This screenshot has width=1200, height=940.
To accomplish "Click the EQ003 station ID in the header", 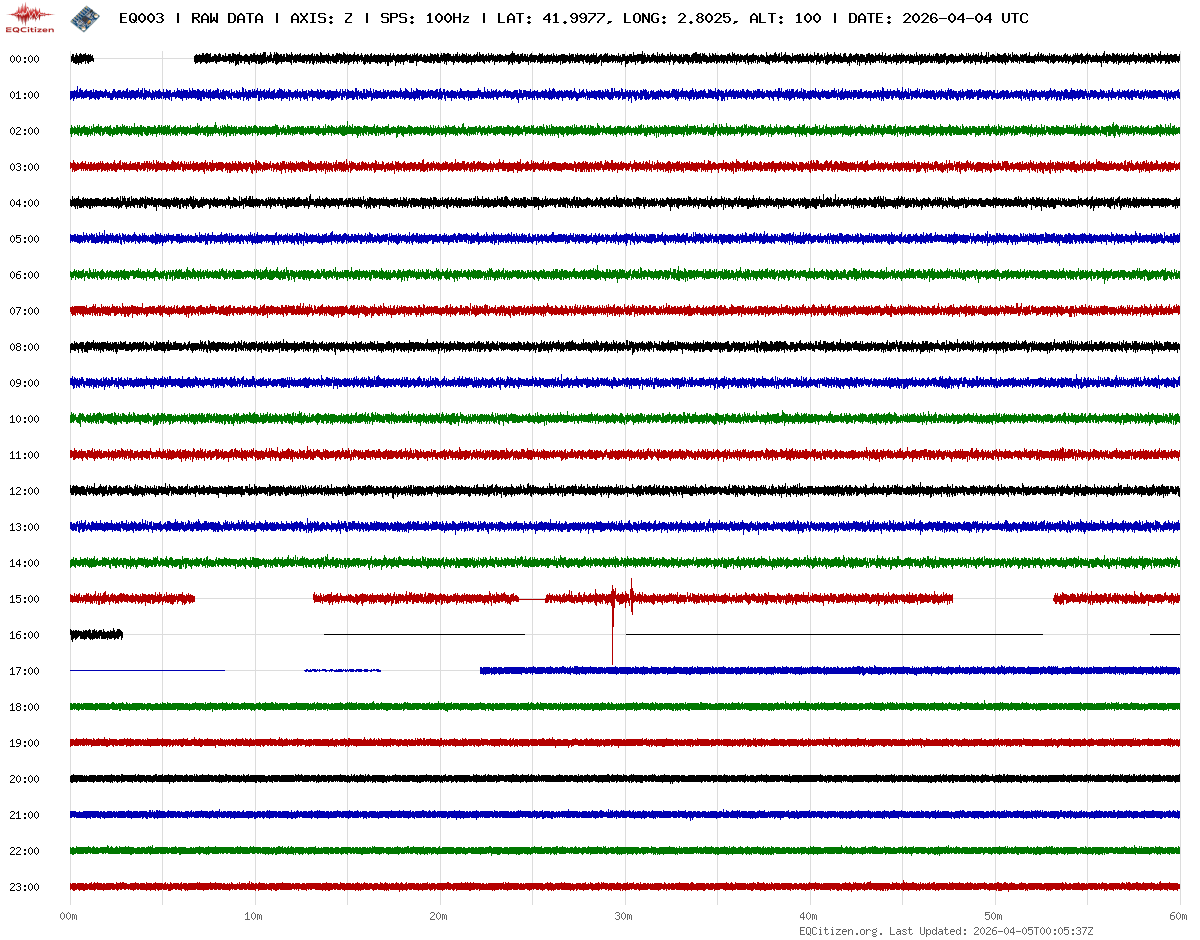I will (141, 18).
